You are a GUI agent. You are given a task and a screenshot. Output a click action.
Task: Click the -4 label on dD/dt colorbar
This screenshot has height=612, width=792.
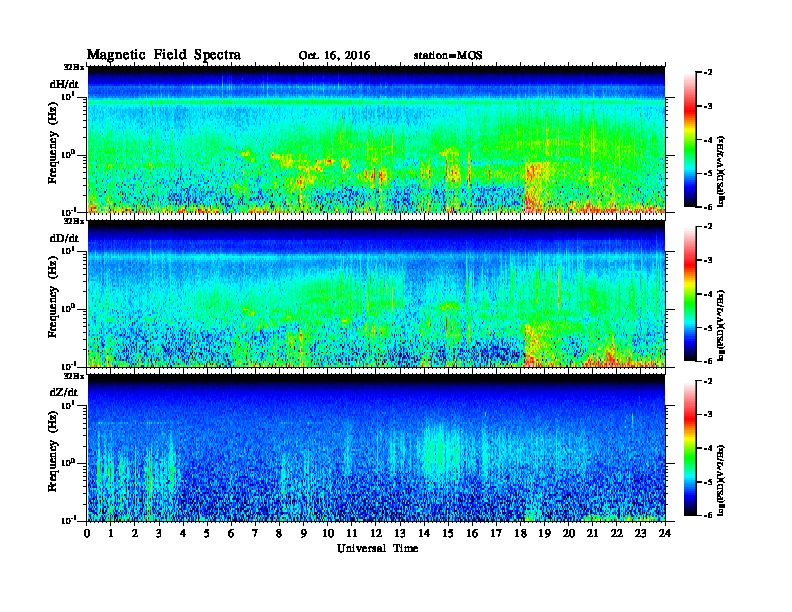click(708, 294)
